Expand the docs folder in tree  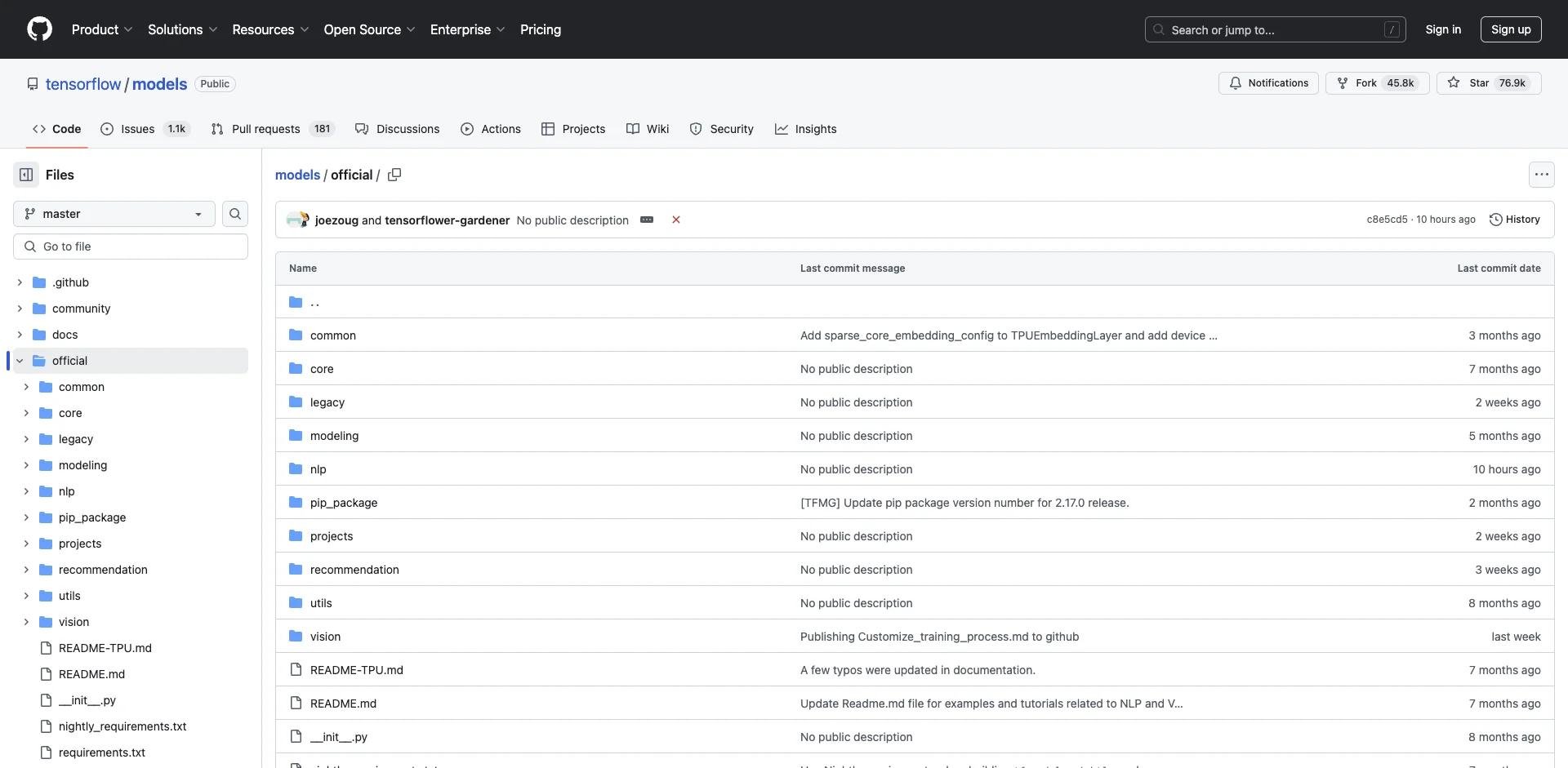click(x=20, y=335)
